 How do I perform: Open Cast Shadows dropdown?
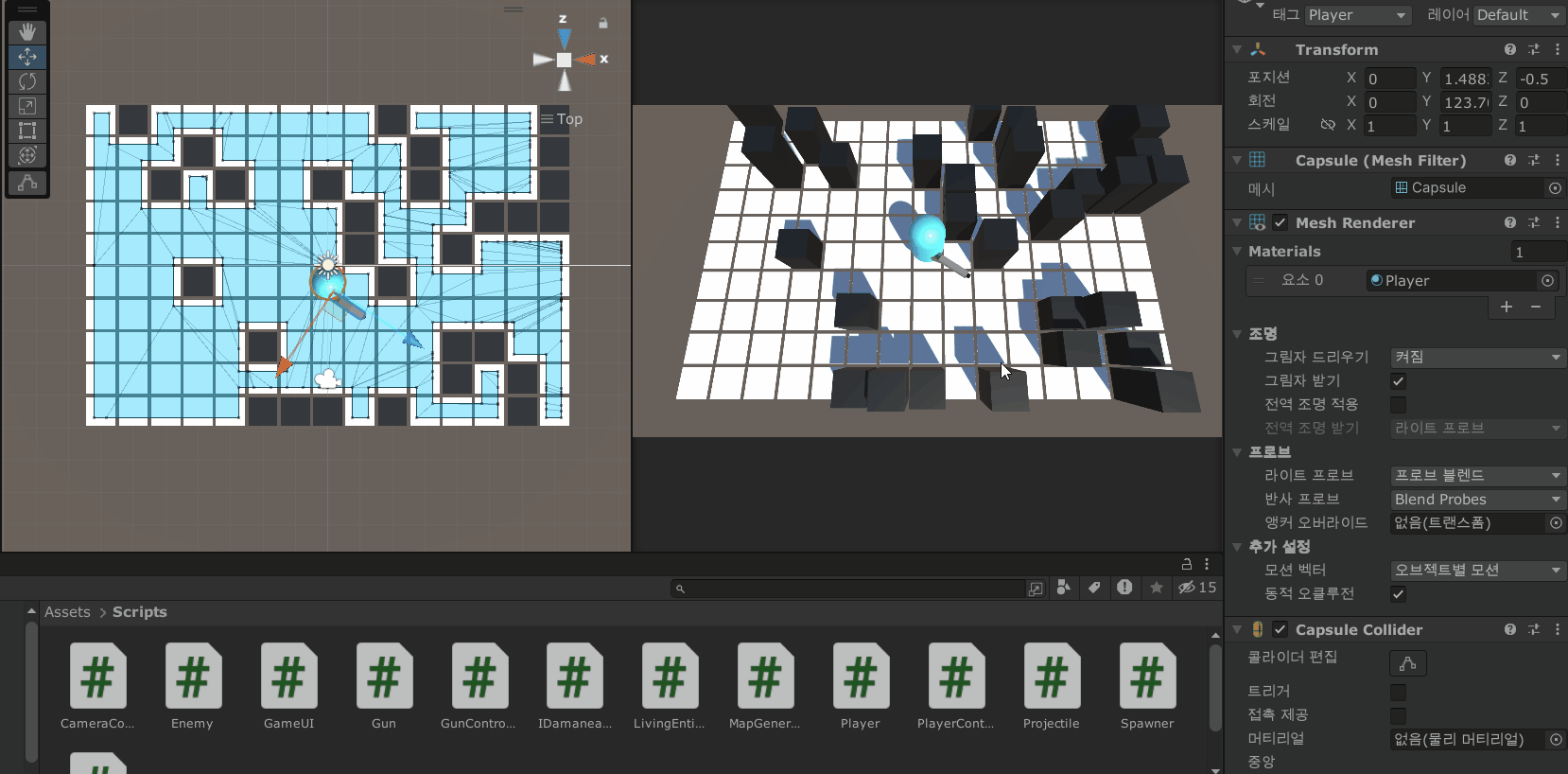(1478, 358)
